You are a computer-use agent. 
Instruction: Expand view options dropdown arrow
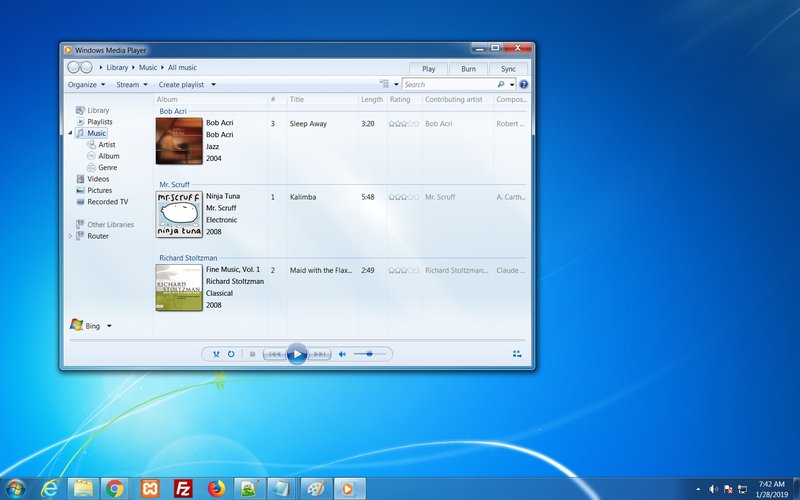396,85
